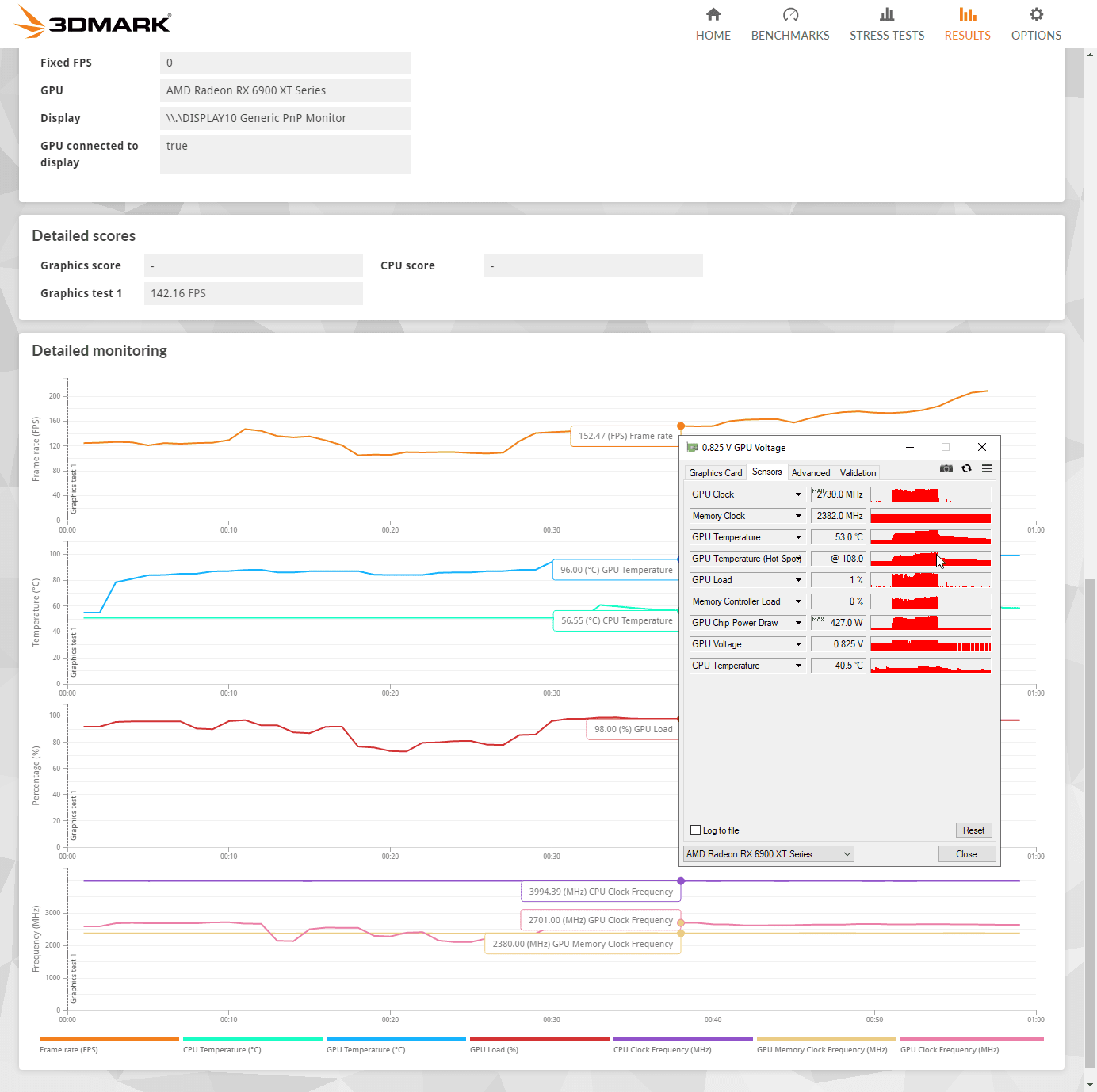Open the Advanced tab in GPU-Z
The width and height of the screenshot is (1097, 1092).
coord(811,473)
